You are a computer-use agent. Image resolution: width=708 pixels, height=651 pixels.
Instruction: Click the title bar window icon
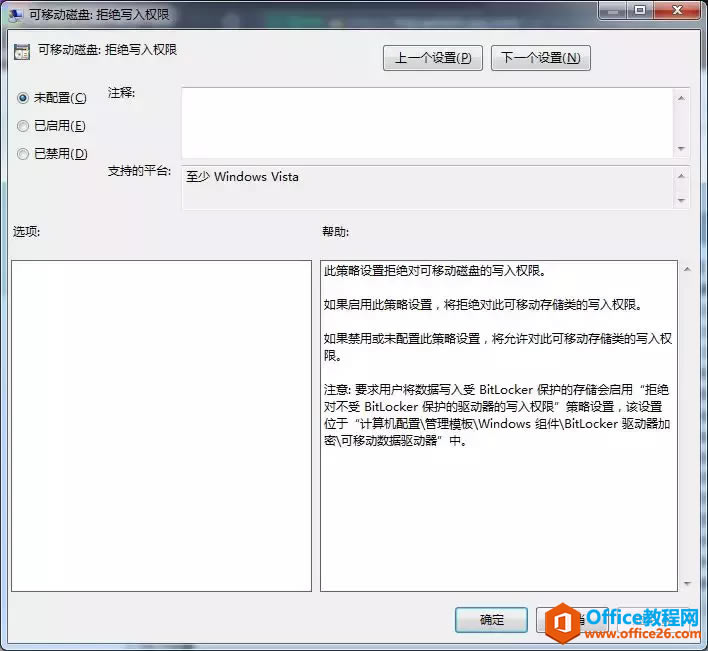coord(16,15)
